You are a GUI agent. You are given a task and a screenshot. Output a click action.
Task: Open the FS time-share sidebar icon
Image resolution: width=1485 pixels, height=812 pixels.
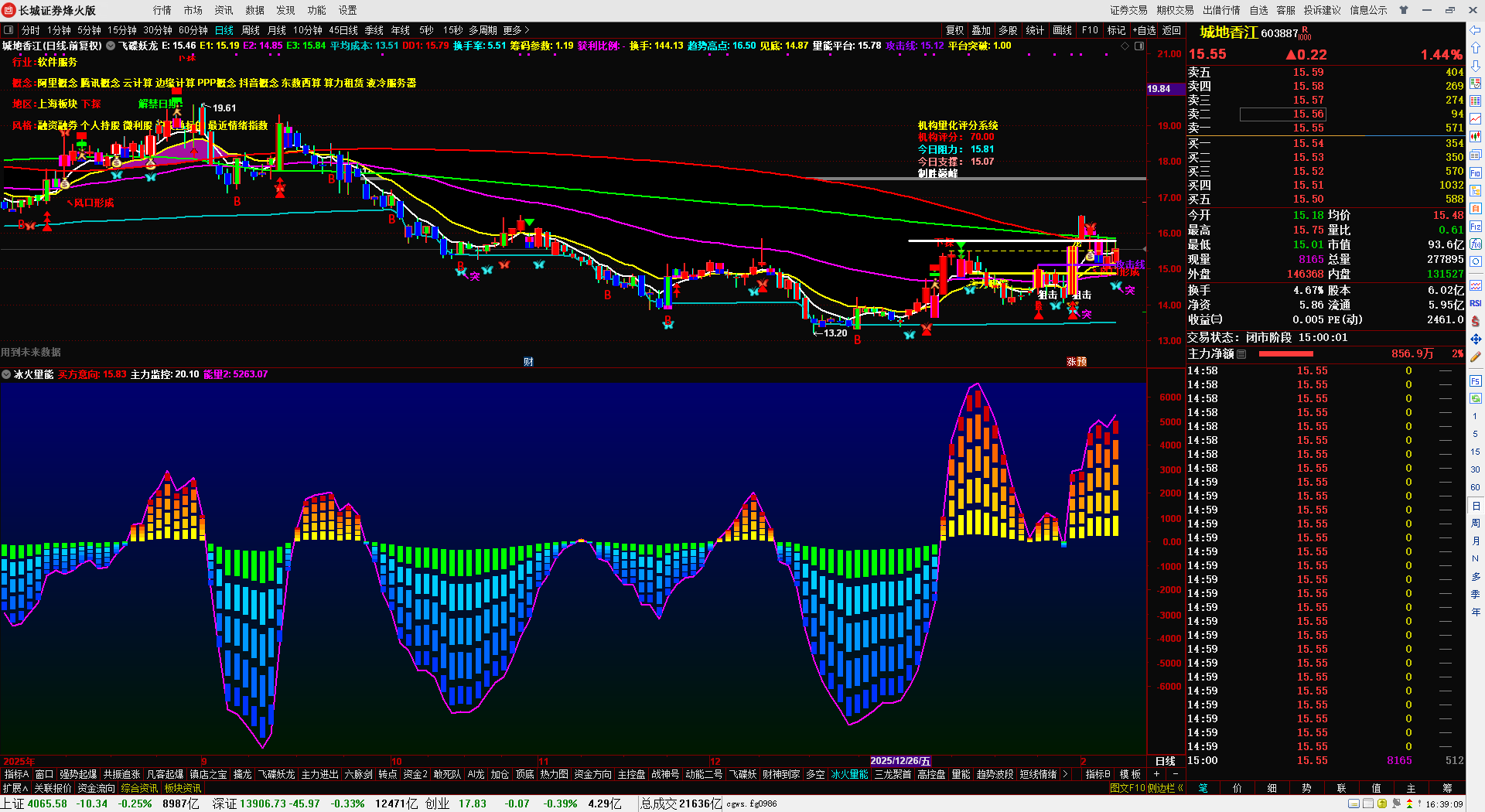tap(1476, 381)
